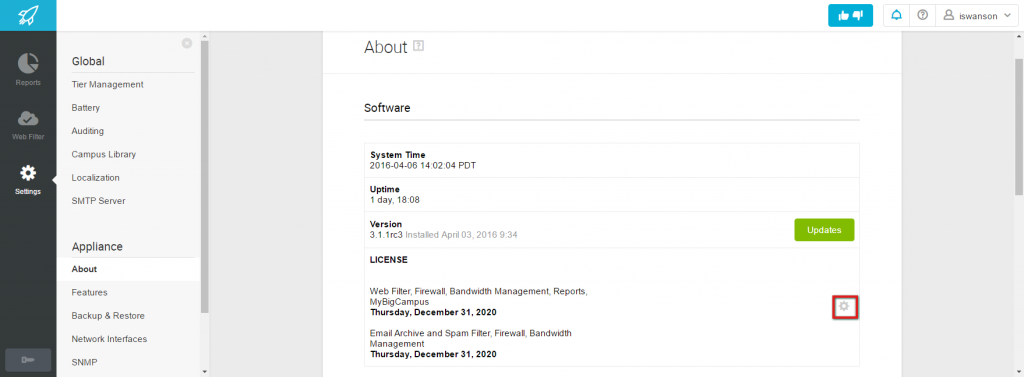Click the help icon beside About heading
Viewport: 1024px width, 377px height.
point(419,46)
